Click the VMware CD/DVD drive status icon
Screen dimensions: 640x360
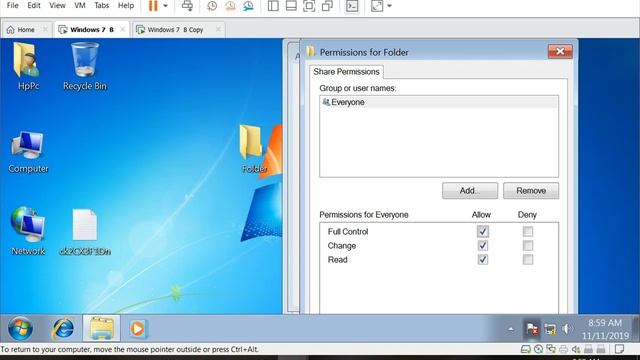pos(538,349)
